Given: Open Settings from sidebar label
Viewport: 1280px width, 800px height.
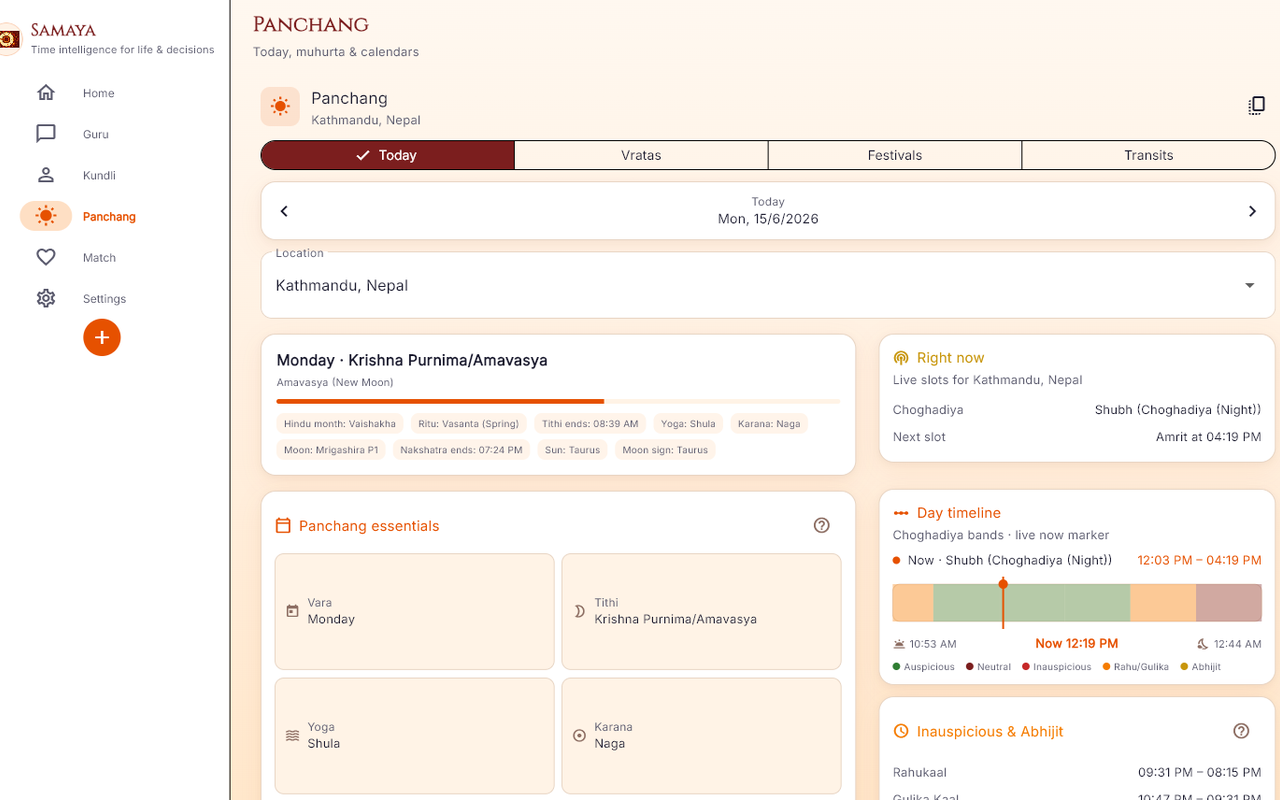Looking at the screenshot, I should tap(104, 298).
